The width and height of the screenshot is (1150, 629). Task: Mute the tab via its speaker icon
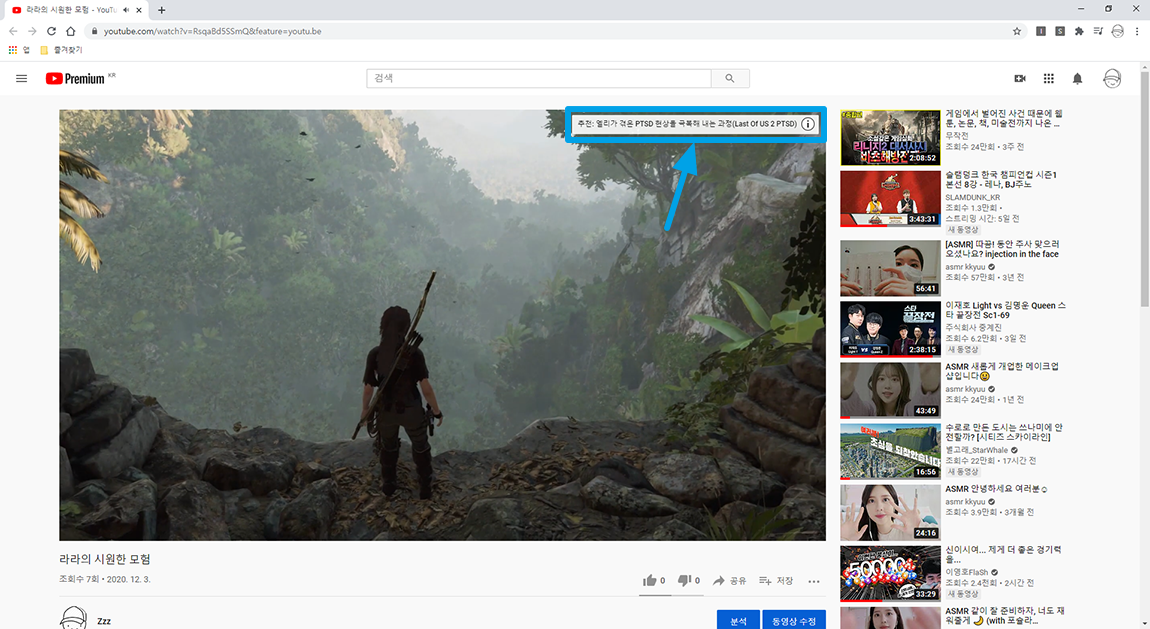point(126,10)
